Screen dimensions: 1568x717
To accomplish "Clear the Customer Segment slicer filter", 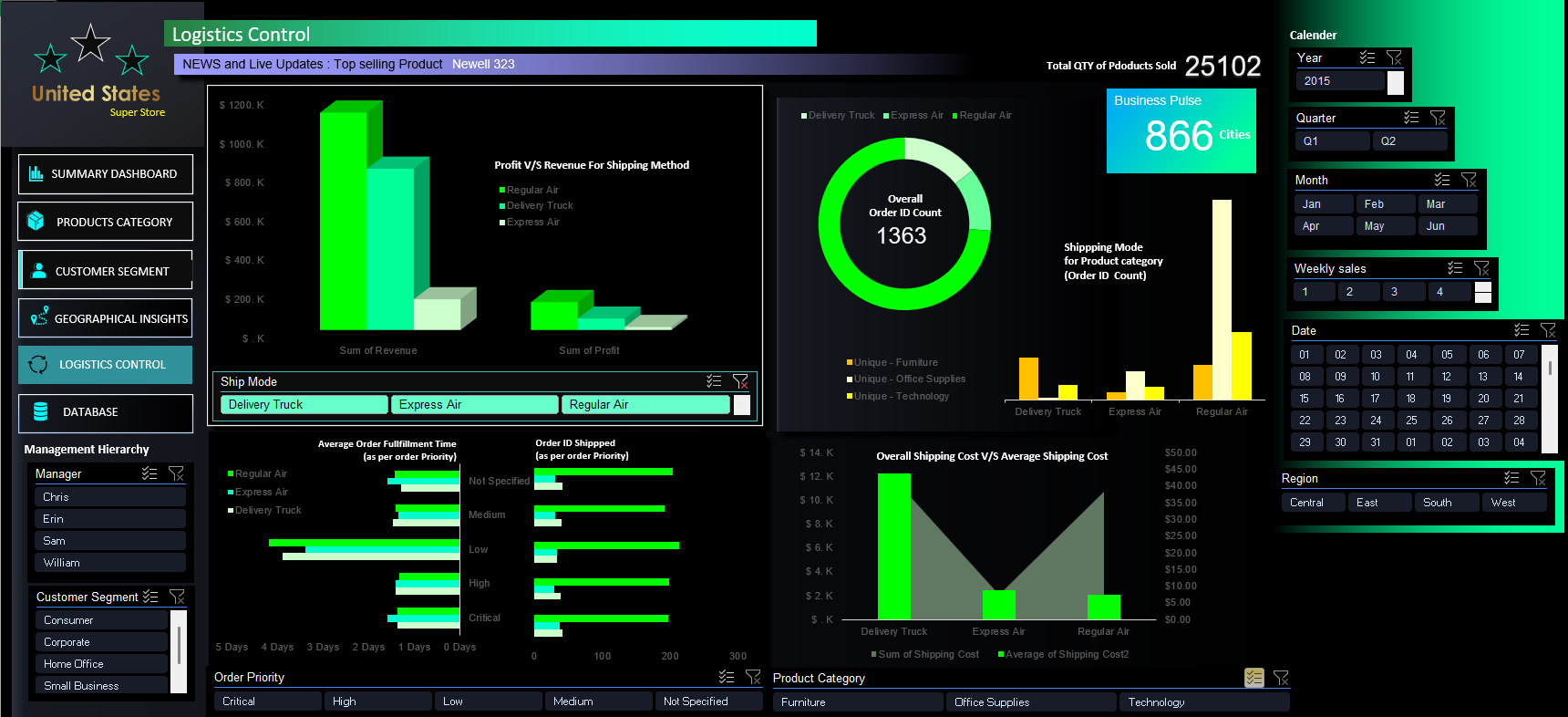I will 177,597.
